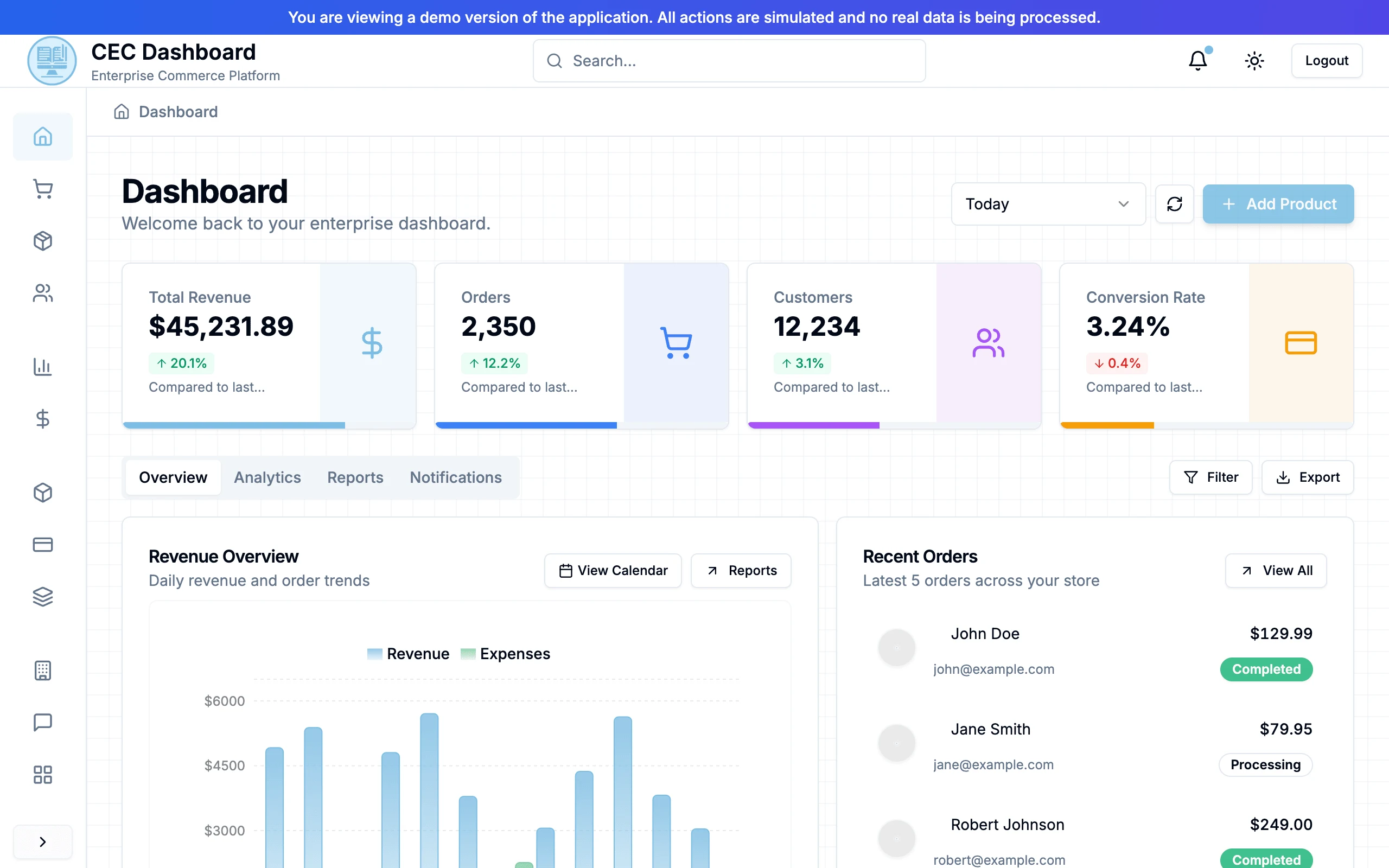Click the four-squares grid sidebar icon
The height and width of the screenshot is (868, 1389).
(x=42, y=775)
